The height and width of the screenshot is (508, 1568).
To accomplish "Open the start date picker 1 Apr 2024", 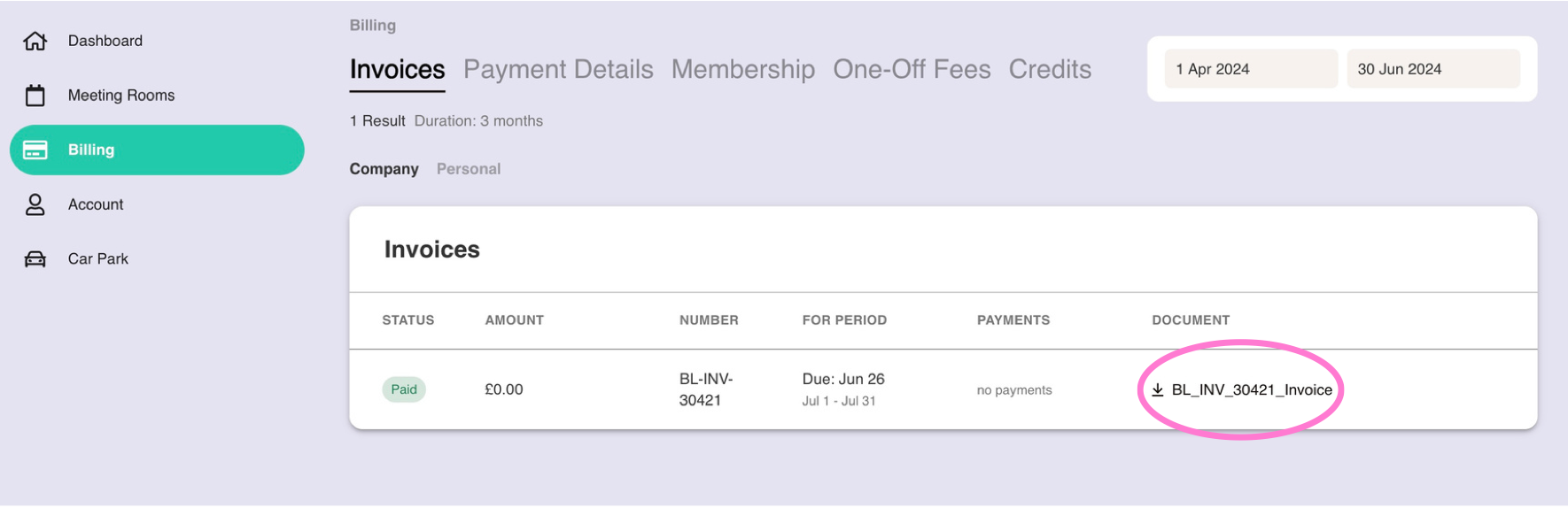I will click(x=1250, y=69).
